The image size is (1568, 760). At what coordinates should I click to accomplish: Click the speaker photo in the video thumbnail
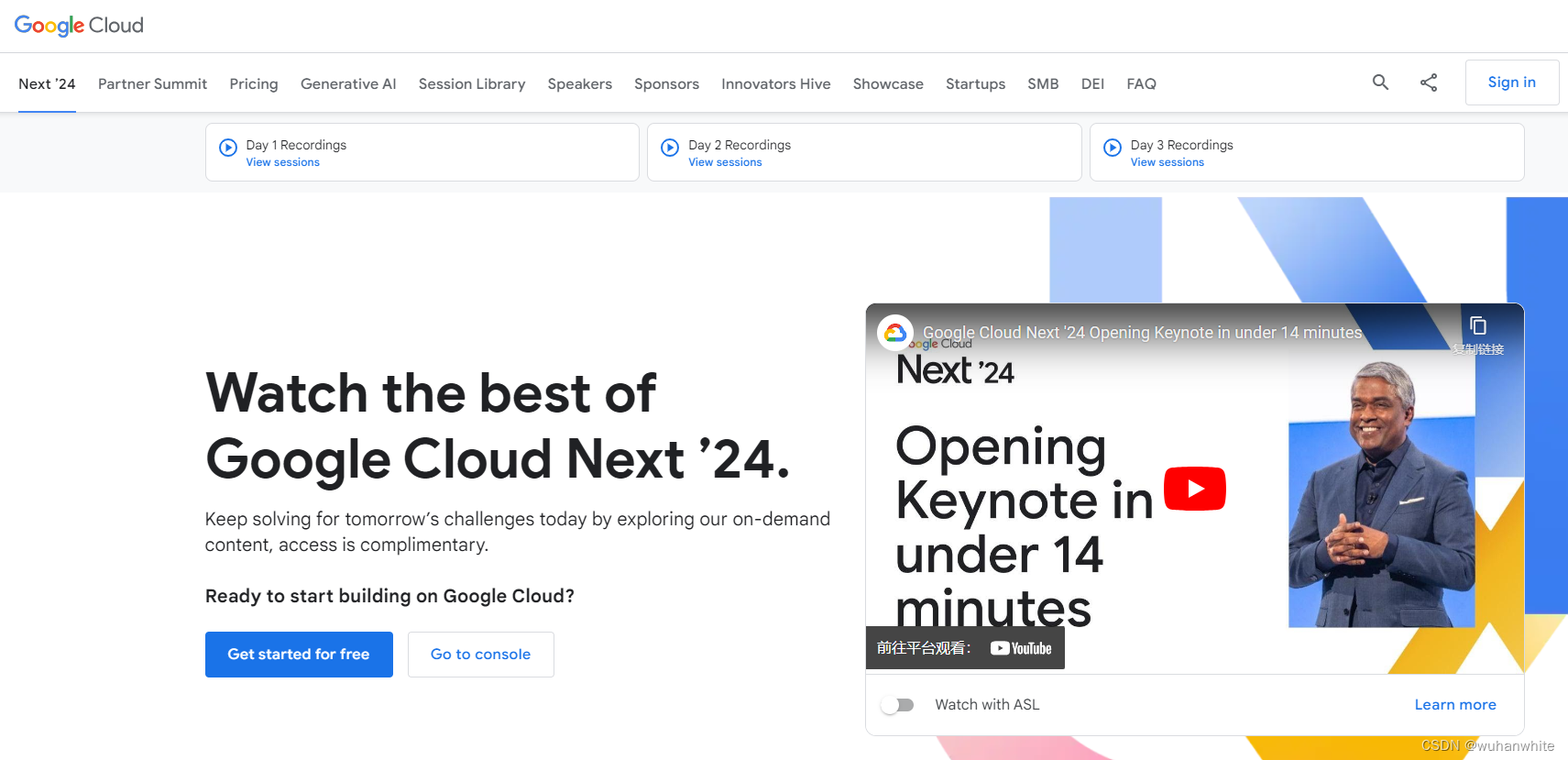pyautogui.click(x=1381, y=492)
